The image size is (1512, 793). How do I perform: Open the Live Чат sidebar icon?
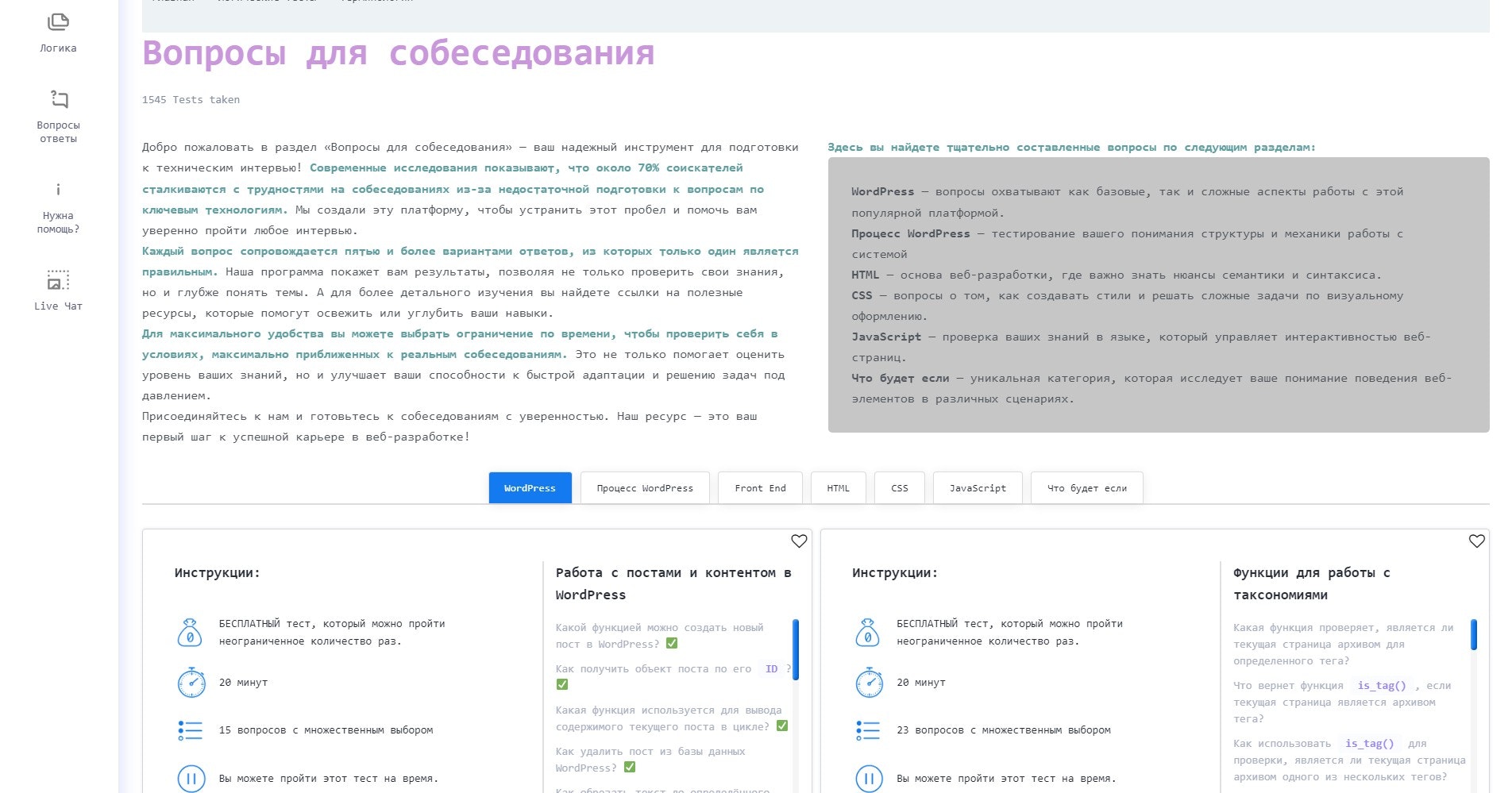pyautogui.click(x=58, y=280)
